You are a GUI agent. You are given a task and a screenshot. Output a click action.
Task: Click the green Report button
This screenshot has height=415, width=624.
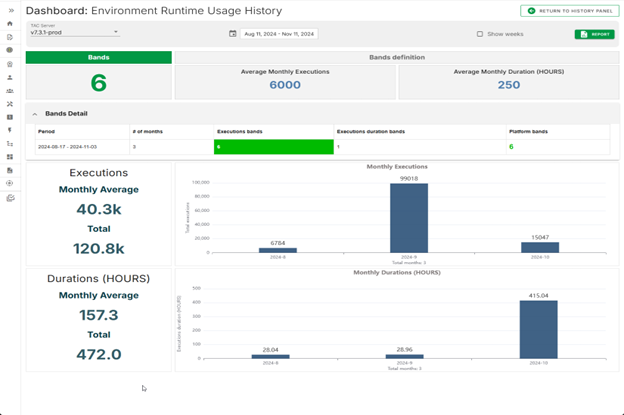coord(595,34)
